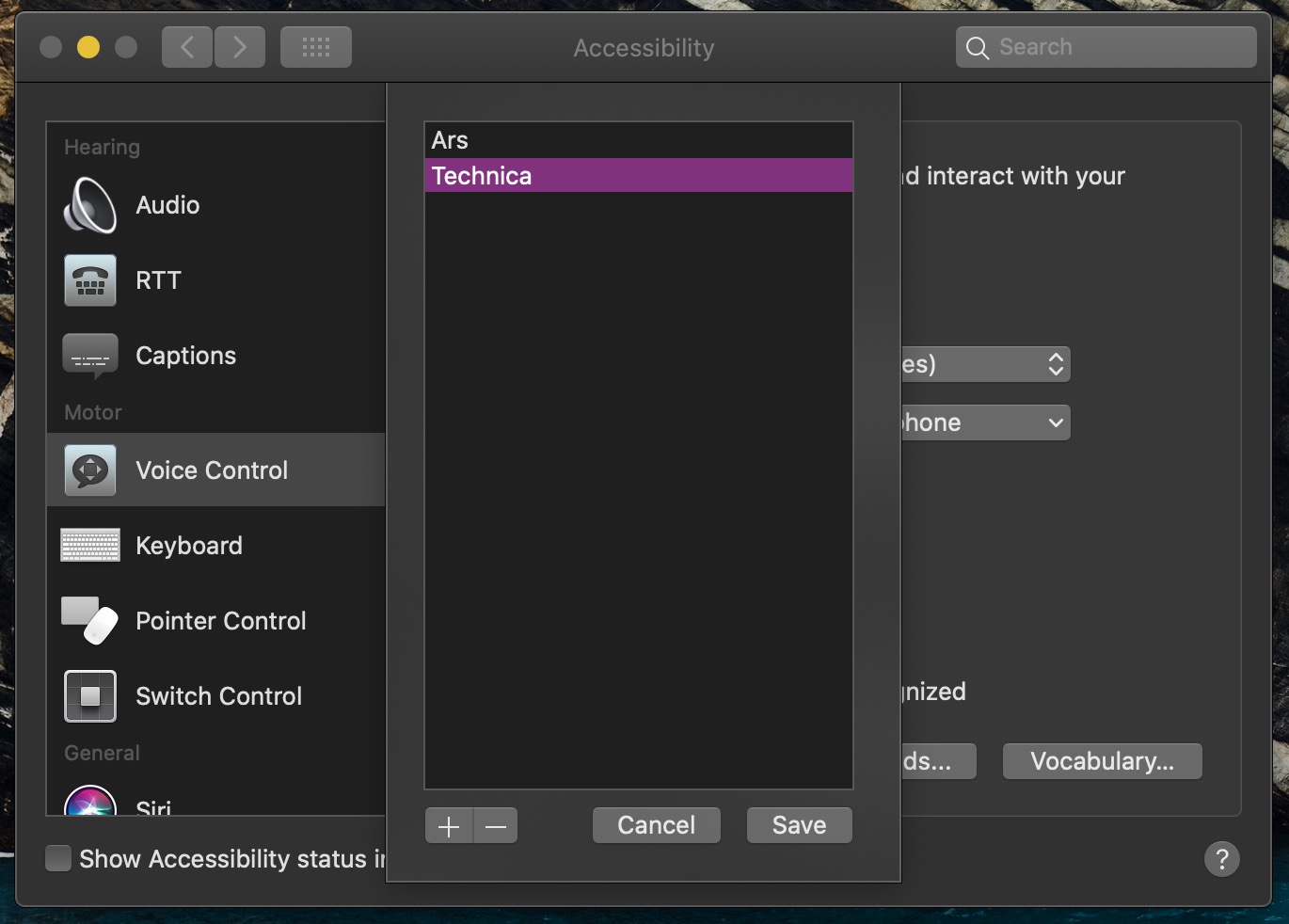
Task: Click the help question mark button
Action: click(x=1221, y=858)
